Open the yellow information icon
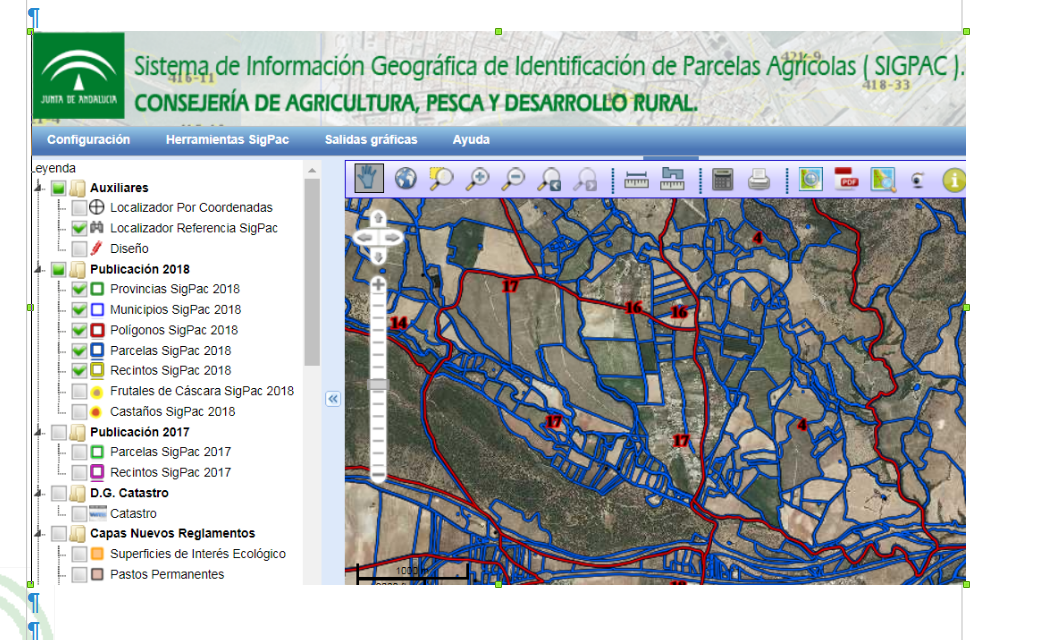The height and width of the screenshot is (640, 1037). click(x=954, y=180)
